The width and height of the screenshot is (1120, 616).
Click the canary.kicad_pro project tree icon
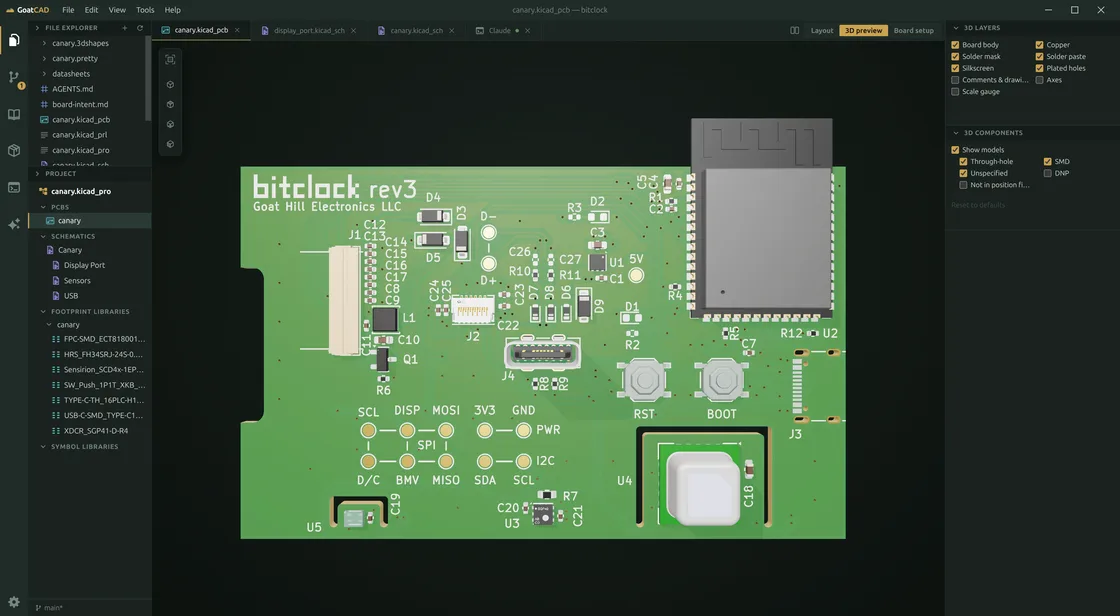[43, 192]
